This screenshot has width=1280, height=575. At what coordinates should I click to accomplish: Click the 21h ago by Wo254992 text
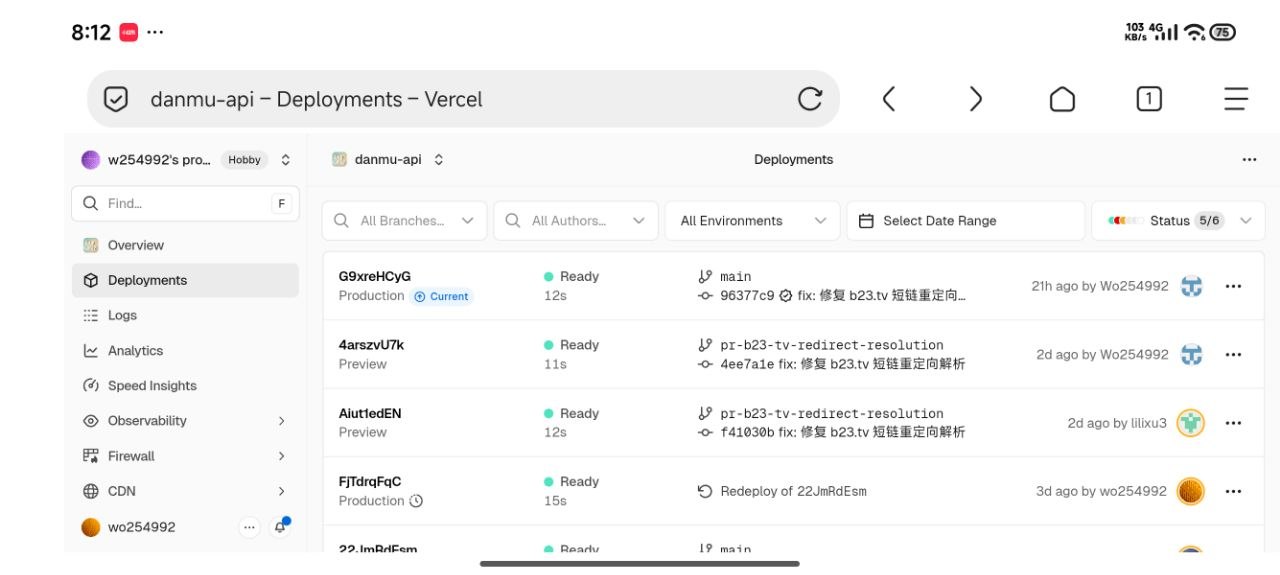point(1100,286)
